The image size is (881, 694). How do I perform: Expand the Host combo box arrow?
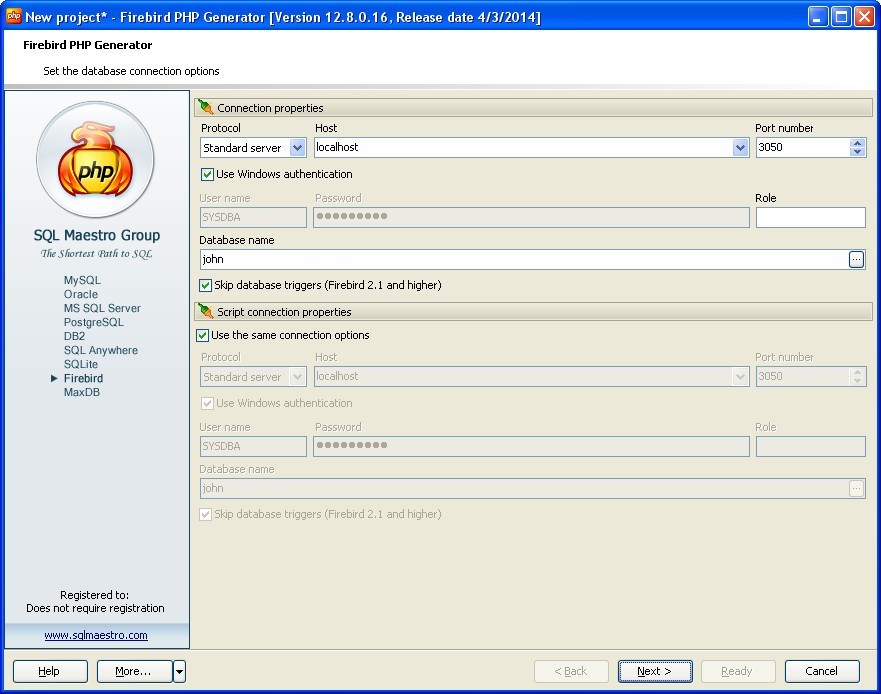tap(741, 147)
